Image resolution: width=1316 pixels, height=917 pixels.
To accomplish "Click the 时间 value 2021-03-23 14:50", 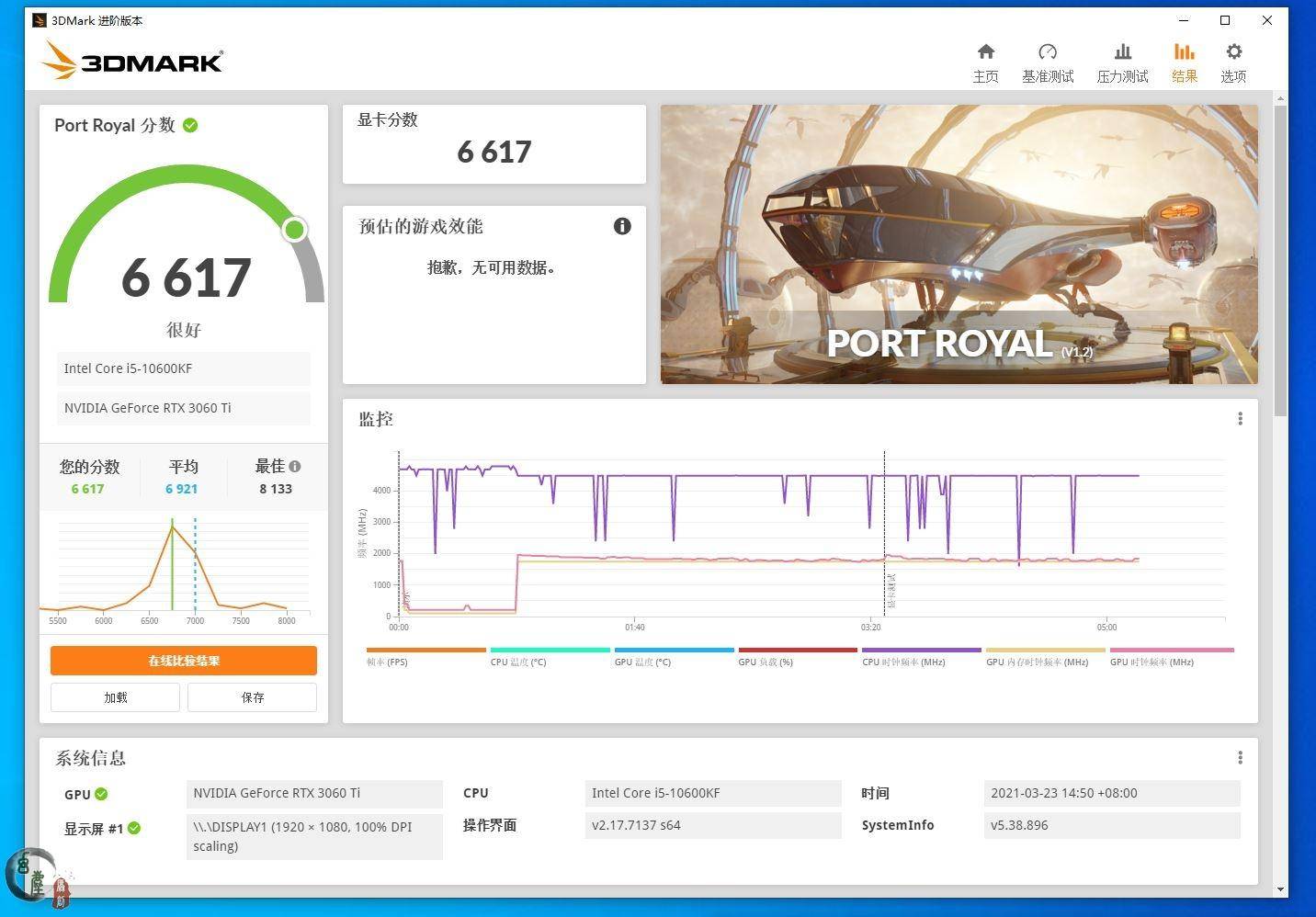I will point(1112,793).
